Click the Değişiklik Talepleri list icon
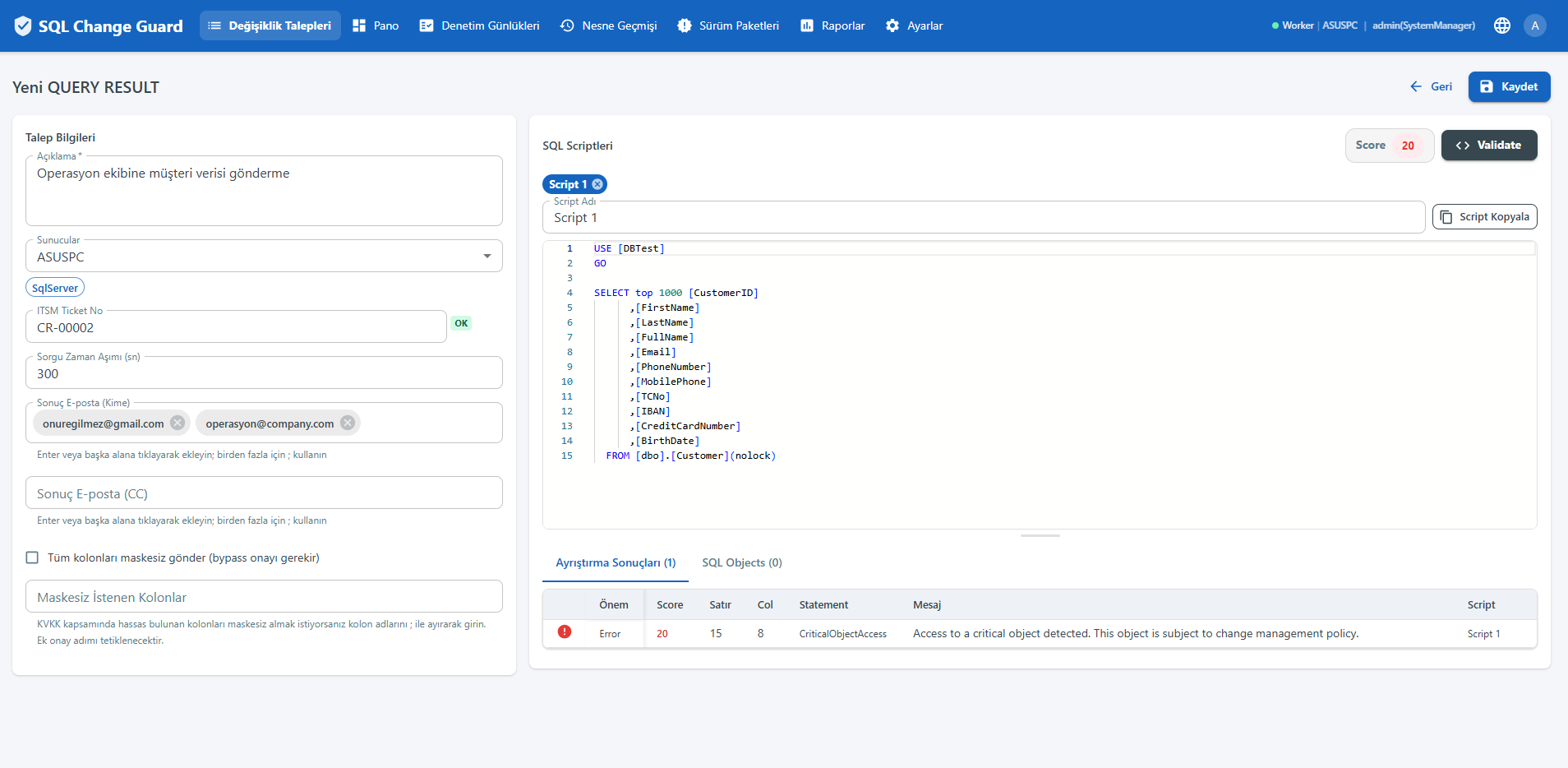Screen dimensions: 1568x768 (x=214, y=25)
